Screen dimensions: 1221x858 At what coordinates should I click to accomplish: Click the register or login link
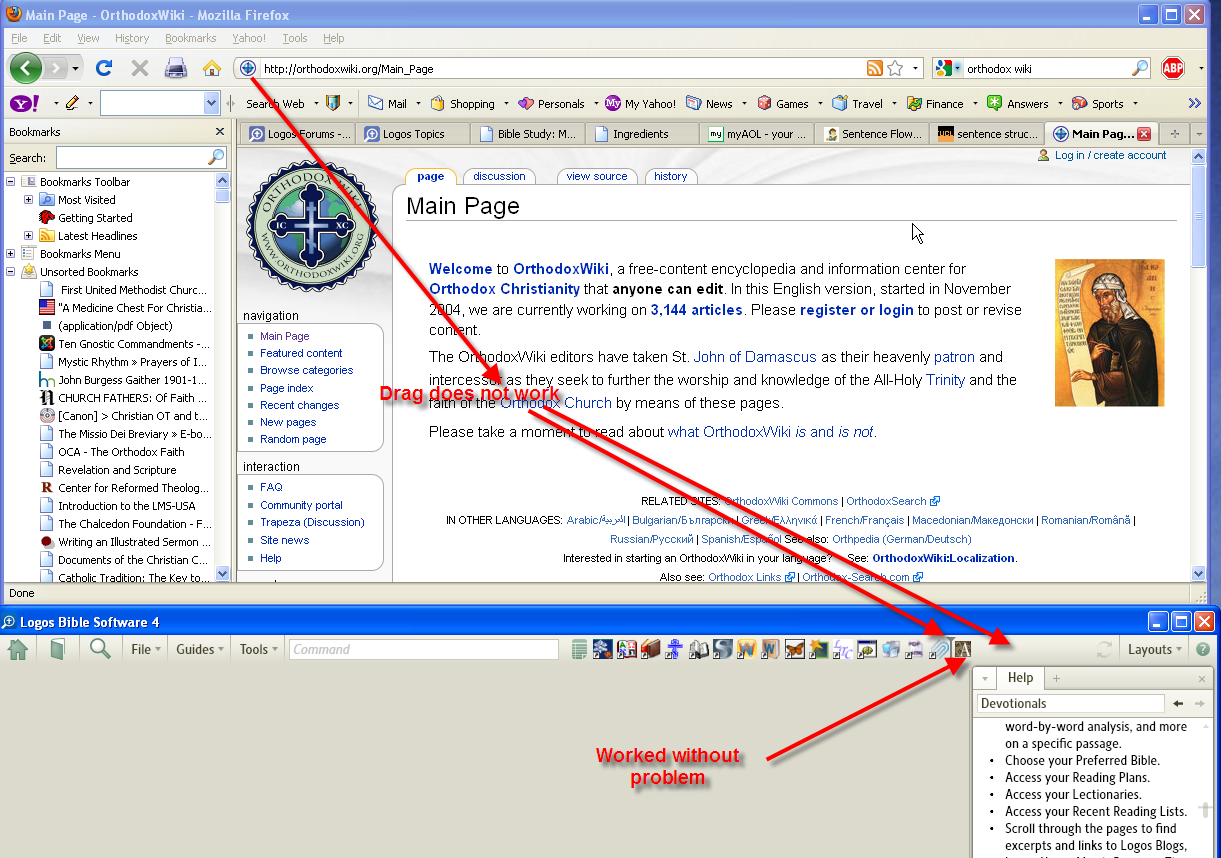pyautogui.click(x=858, y=309)
